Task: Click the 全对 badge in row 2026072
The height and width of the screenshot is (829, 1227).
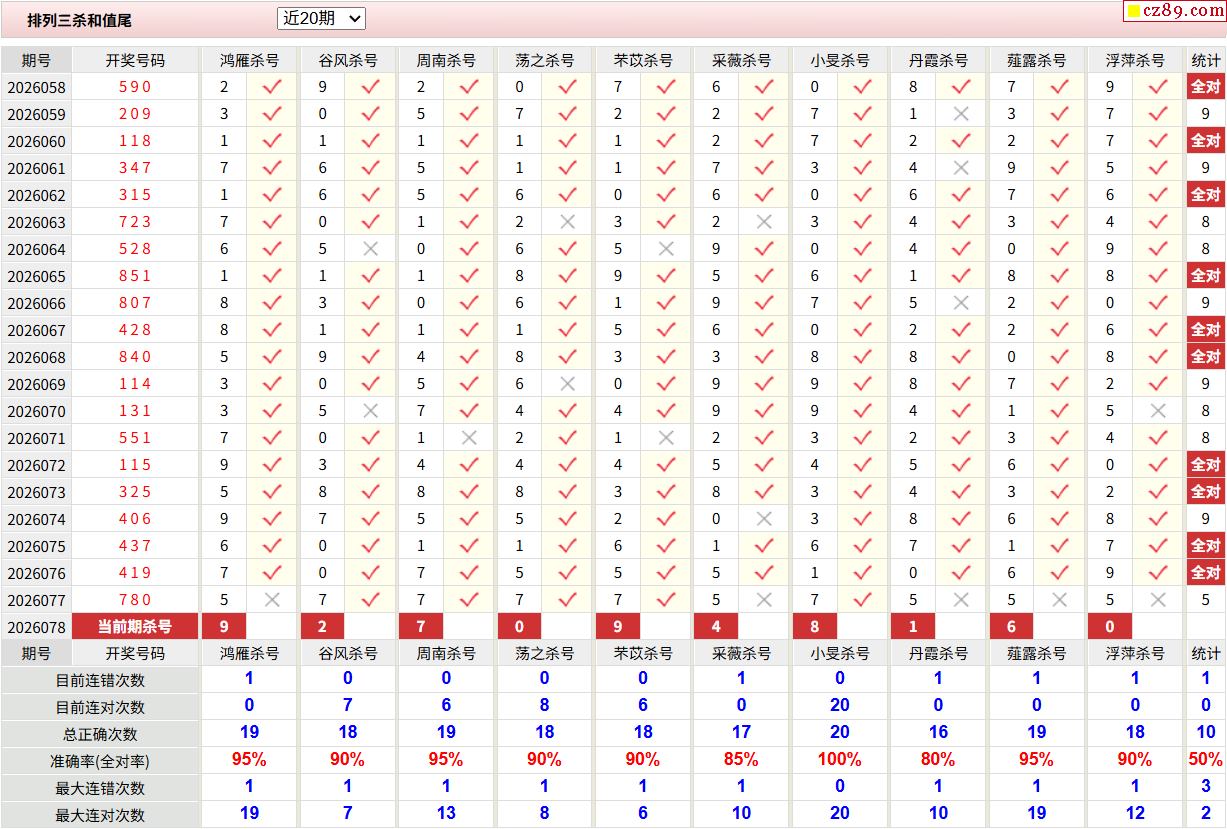Action: 1206,465
